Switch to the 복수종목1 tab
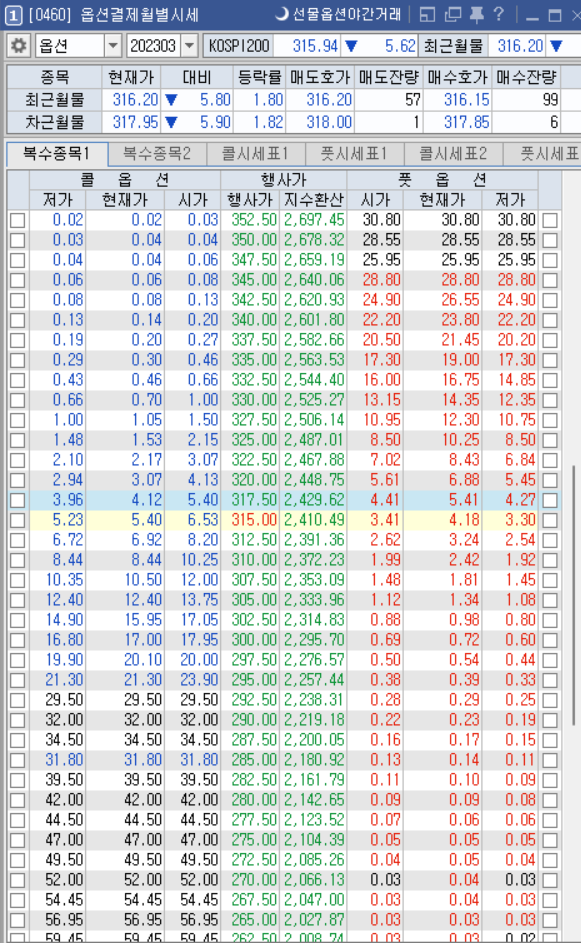581x943 pixels. pos(57,154)
